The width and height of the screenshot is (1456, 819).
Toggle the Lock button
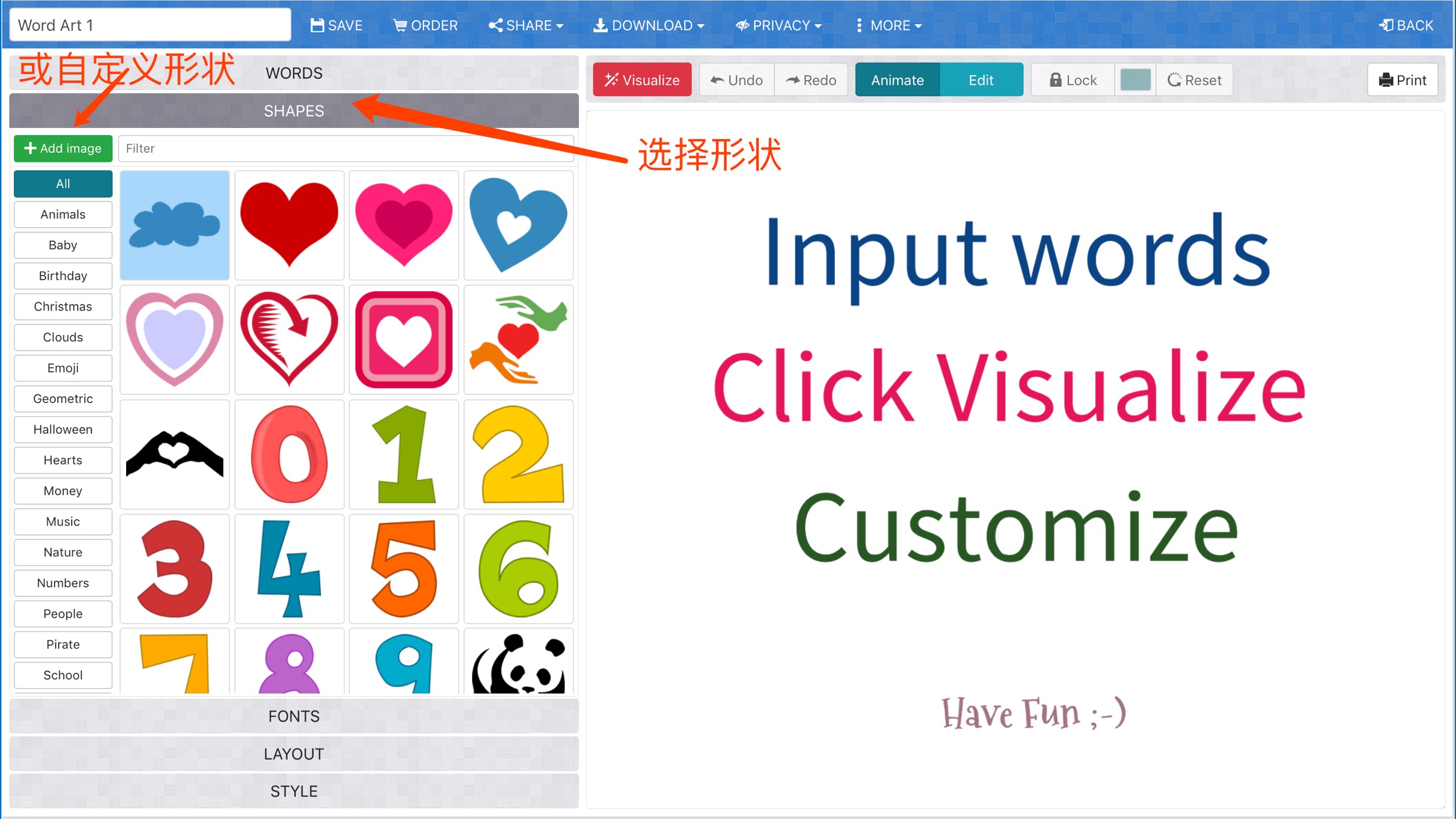[x=1073, y=80]
